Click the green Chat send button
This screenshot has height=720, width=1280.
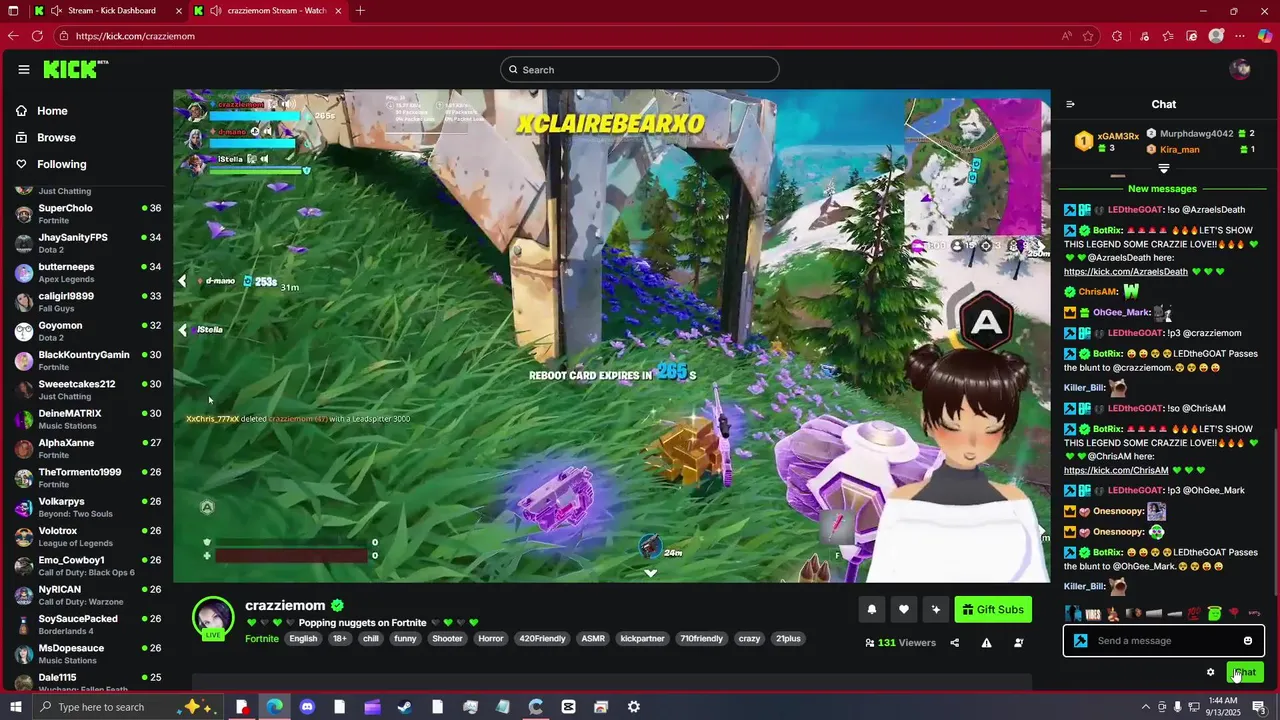1245,672
